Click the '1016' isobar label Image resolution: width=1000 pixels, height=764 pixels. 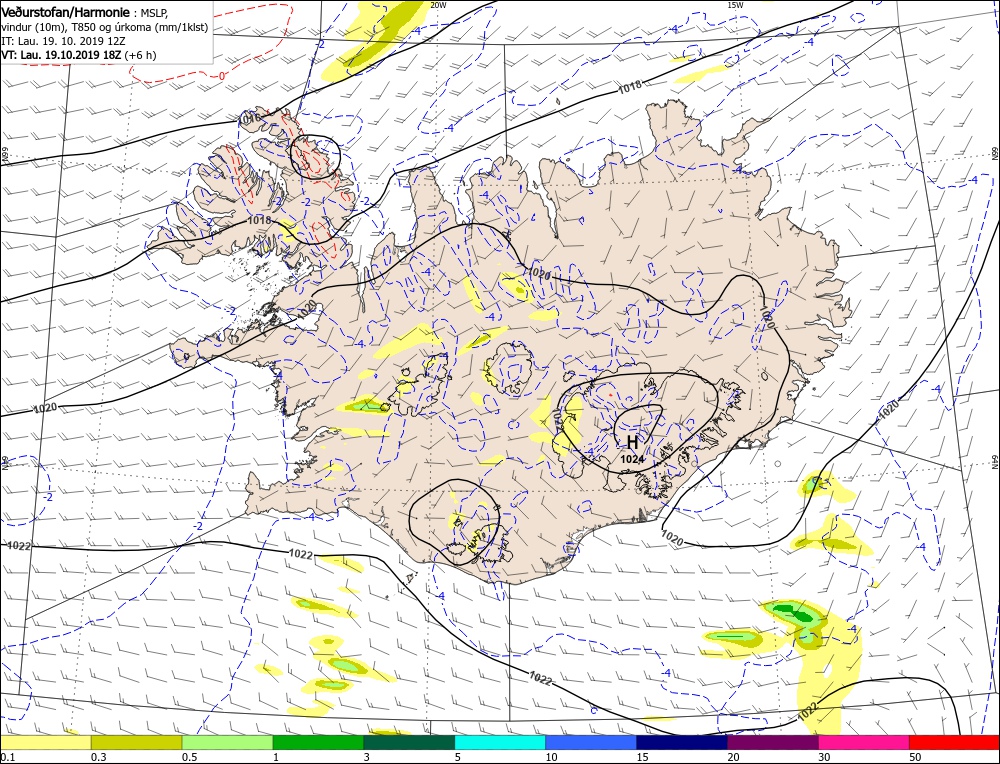[248, 118]
